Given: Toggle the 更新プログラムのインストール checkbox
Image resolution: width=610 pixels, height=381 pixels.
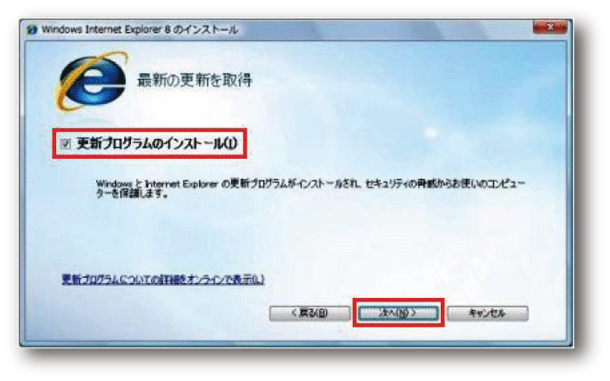Looking at the screenshot, I should [65, 144].
